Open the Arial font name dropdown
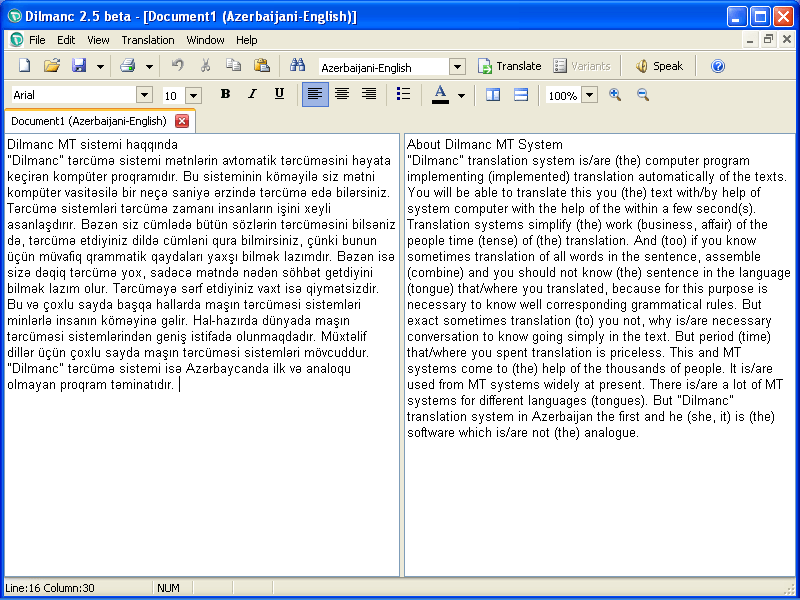The image size is (800, 600). click(144, 95)
